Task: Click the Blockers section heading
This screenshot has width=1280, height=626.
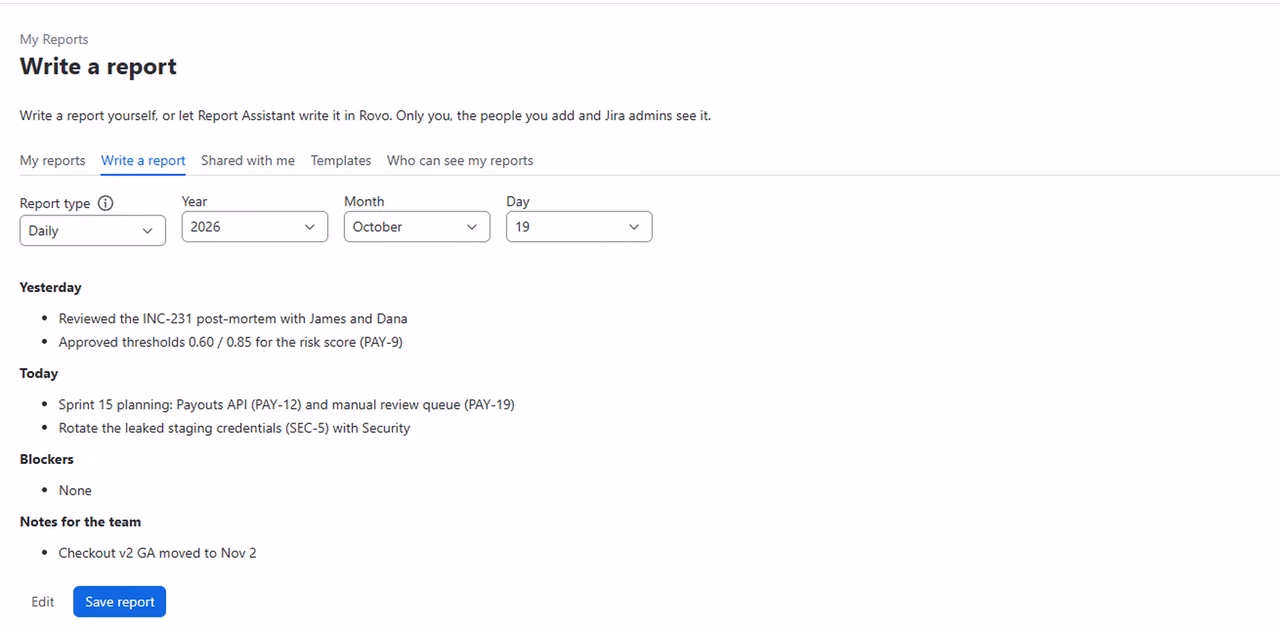Action: coord(47,459)
